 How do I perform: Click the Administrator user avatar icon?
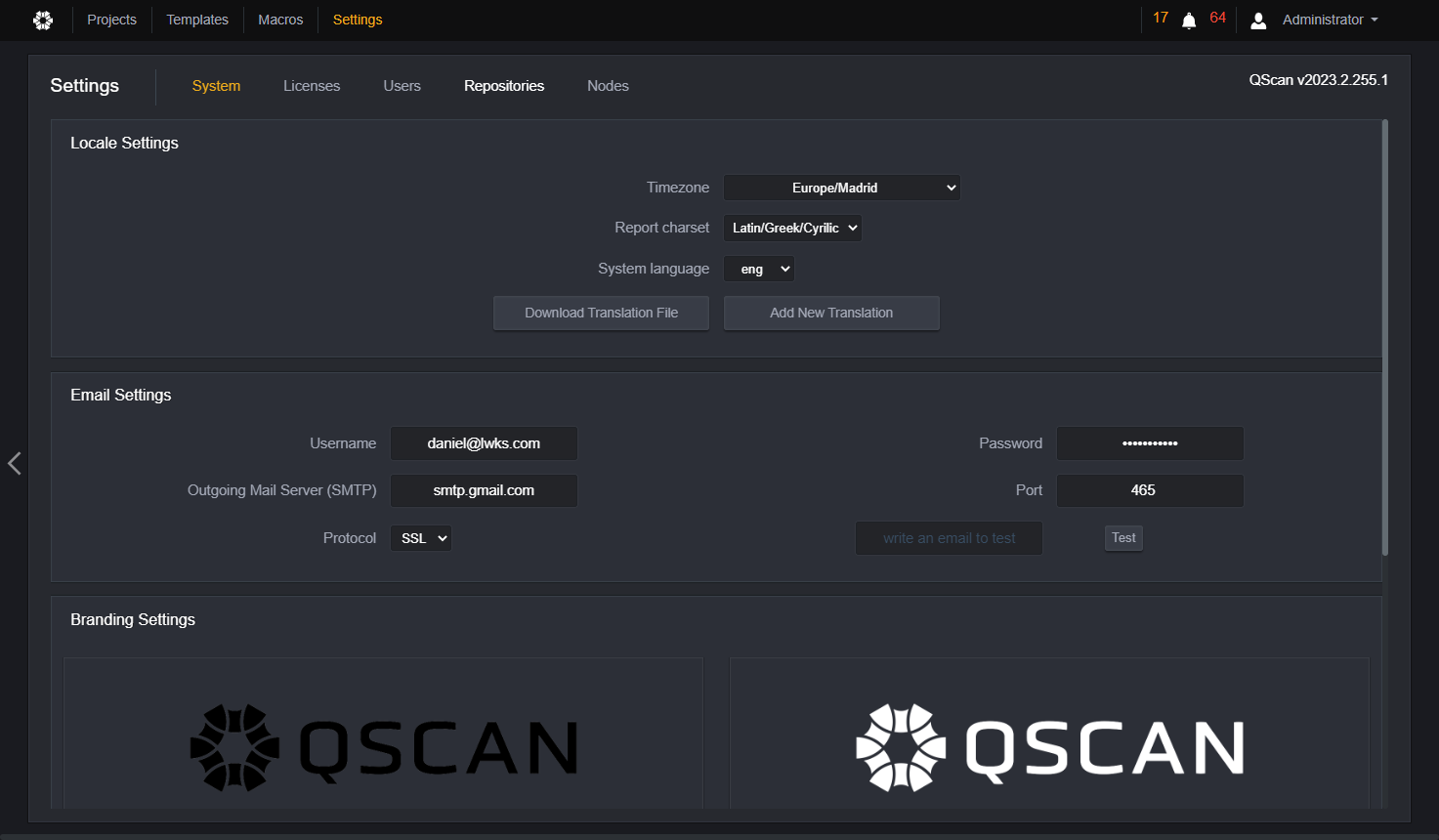1258,21
